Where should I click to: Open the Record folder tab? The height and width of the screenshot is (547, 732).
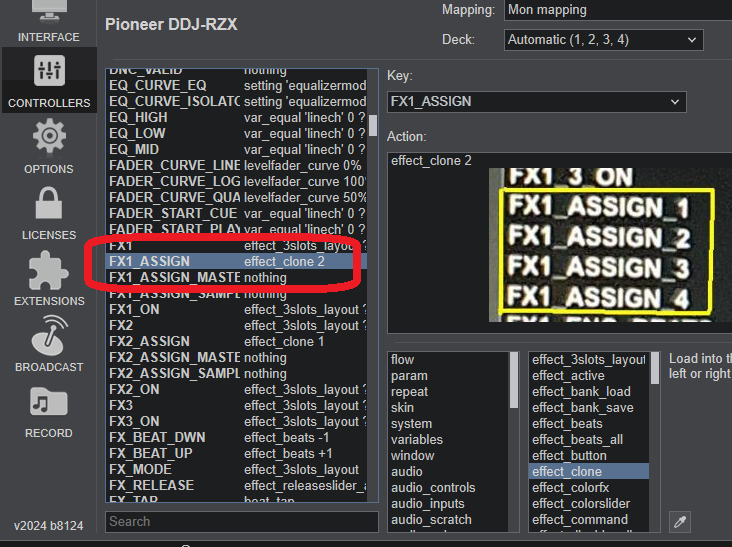48,410
